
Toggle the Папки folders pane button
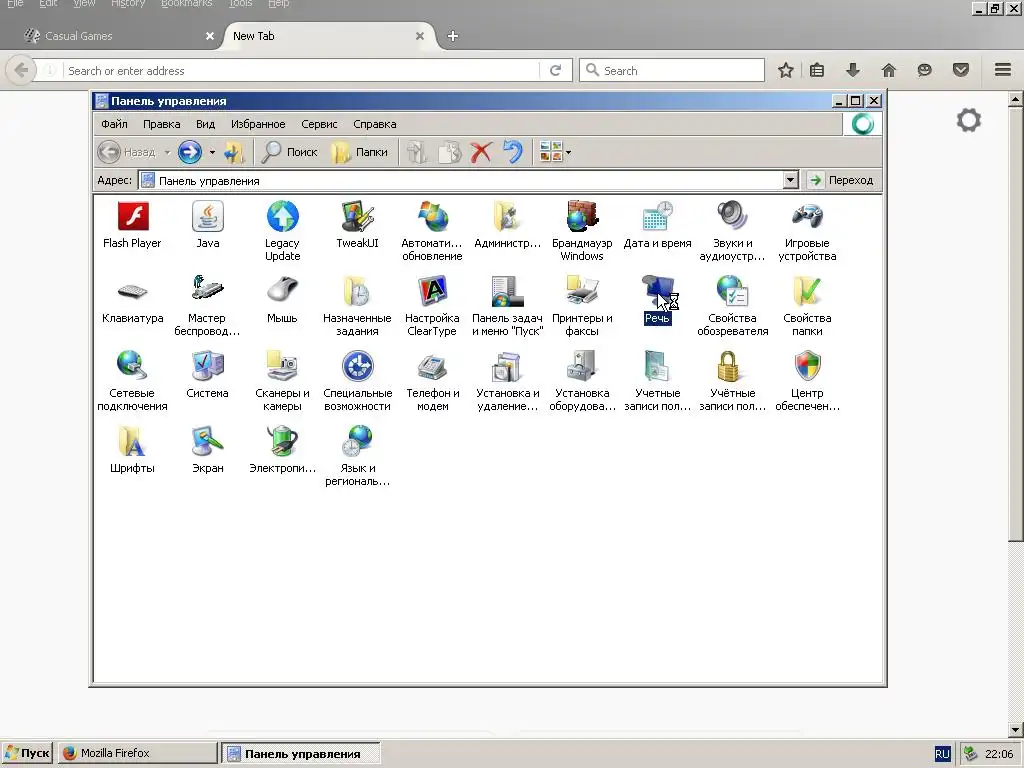[x=359, y=152]
